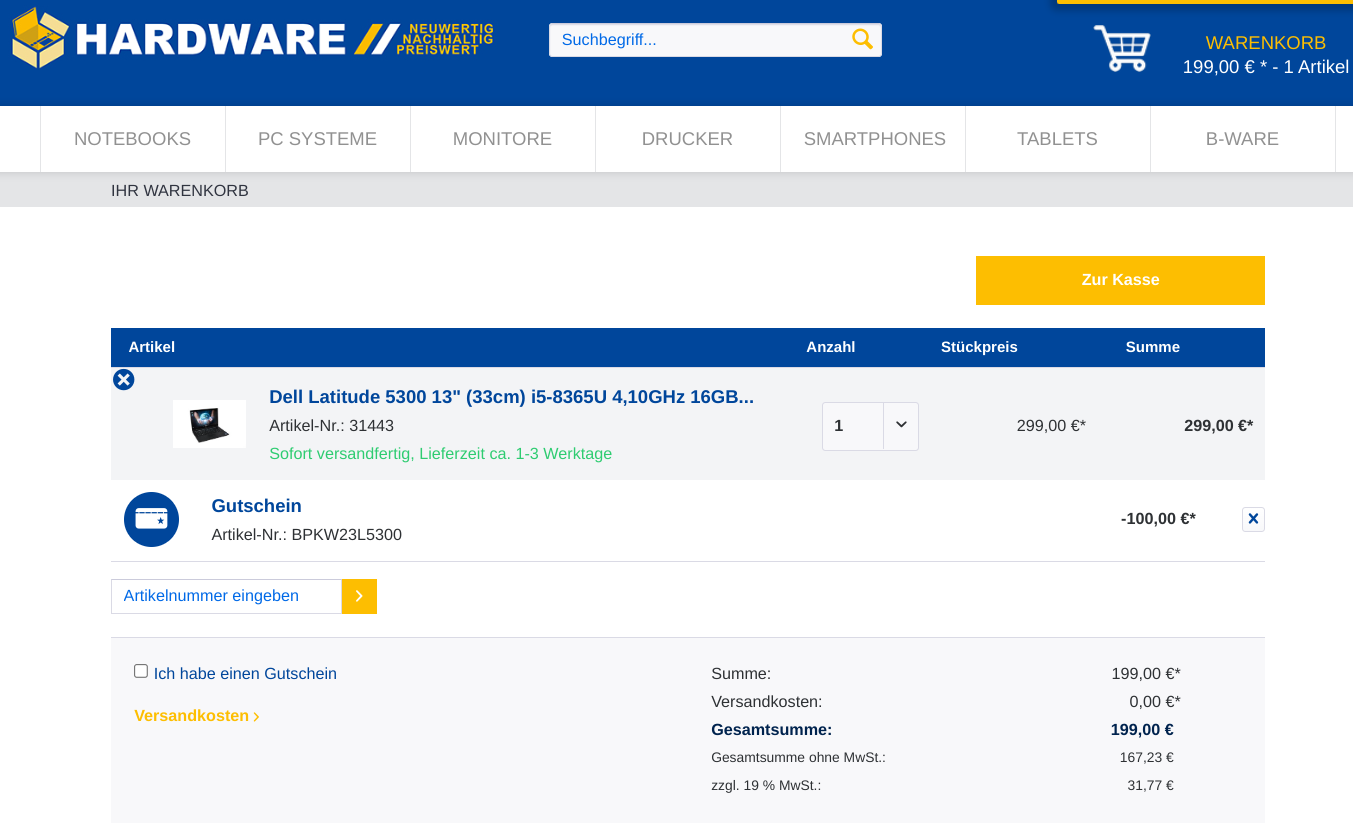Image resolution: width=1353 pixels, height=834 pixels.
Task: Focus the 'Artikelnummer eingeben' field
Action: (x=227, y=596)
